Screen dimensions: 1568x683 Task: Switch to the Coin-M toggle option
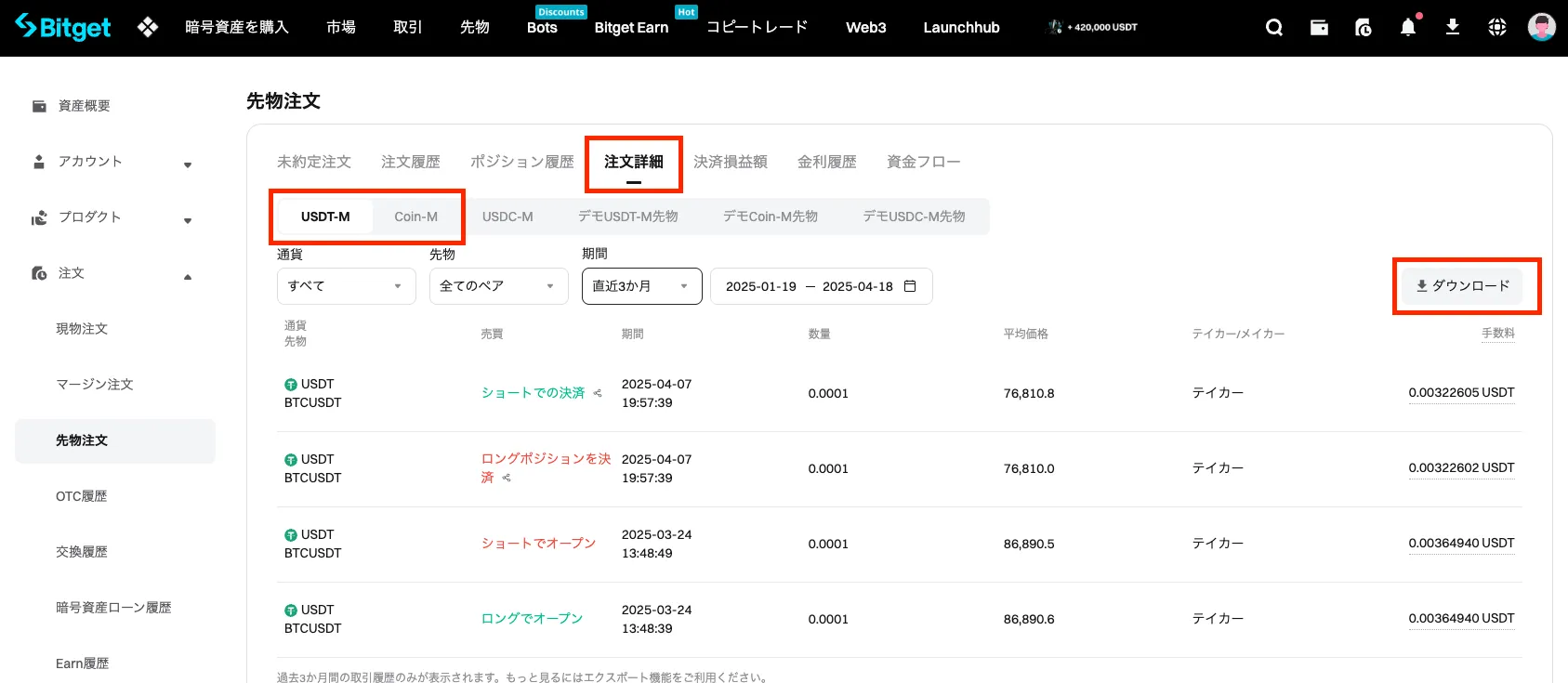[x=415, y=217]
